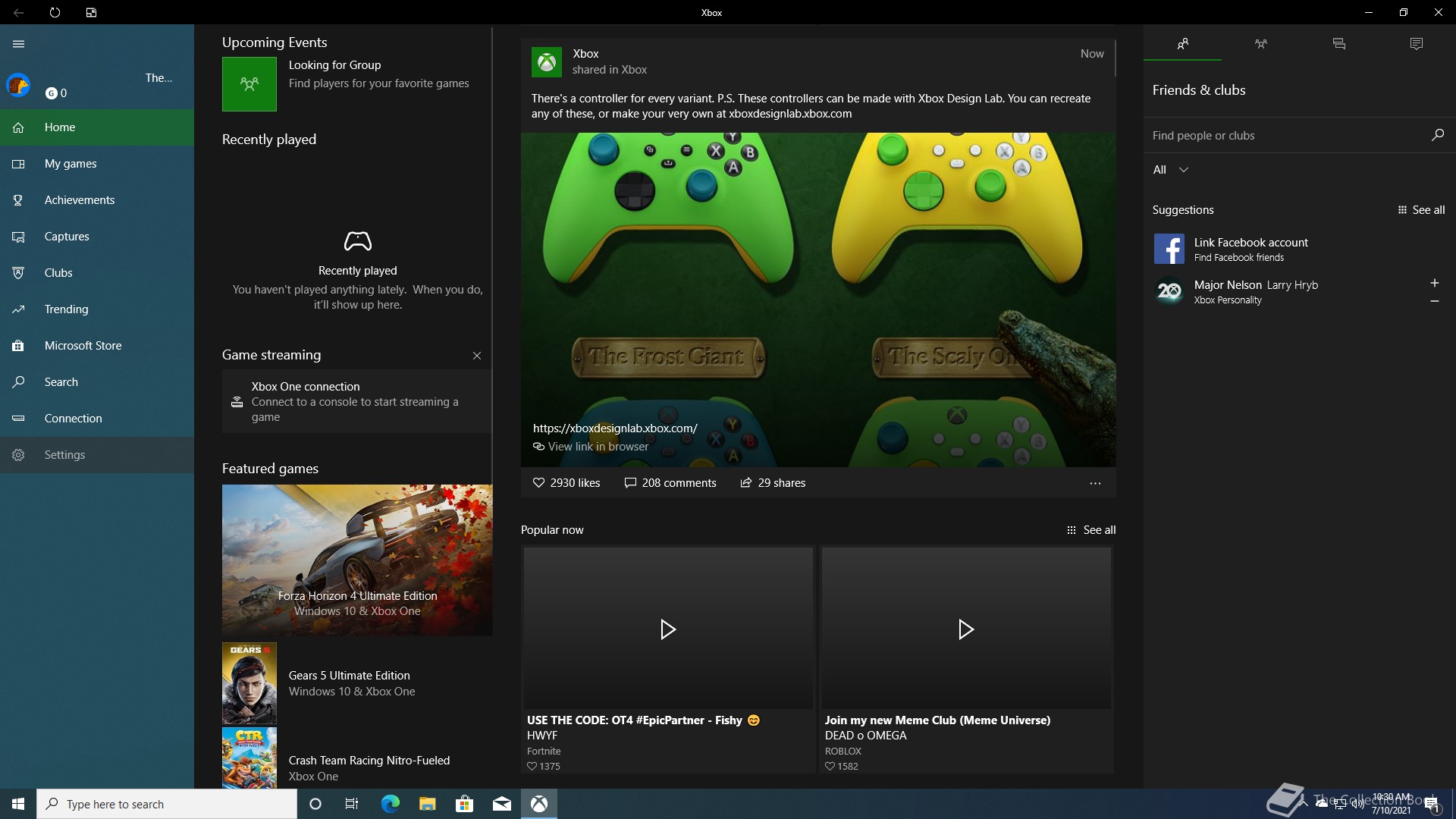
Task: Open Looking for Group green tile
Action: [249, 84]
